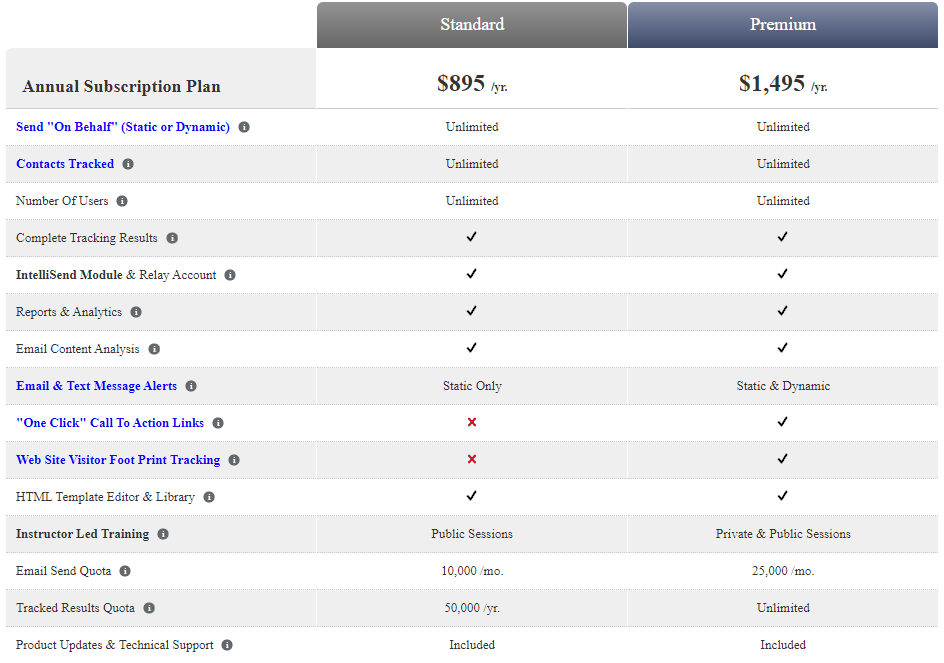944x663 pixels.
Task: Click Premium checkmark for Complete Tracking Results
Action: click(783, 237)
